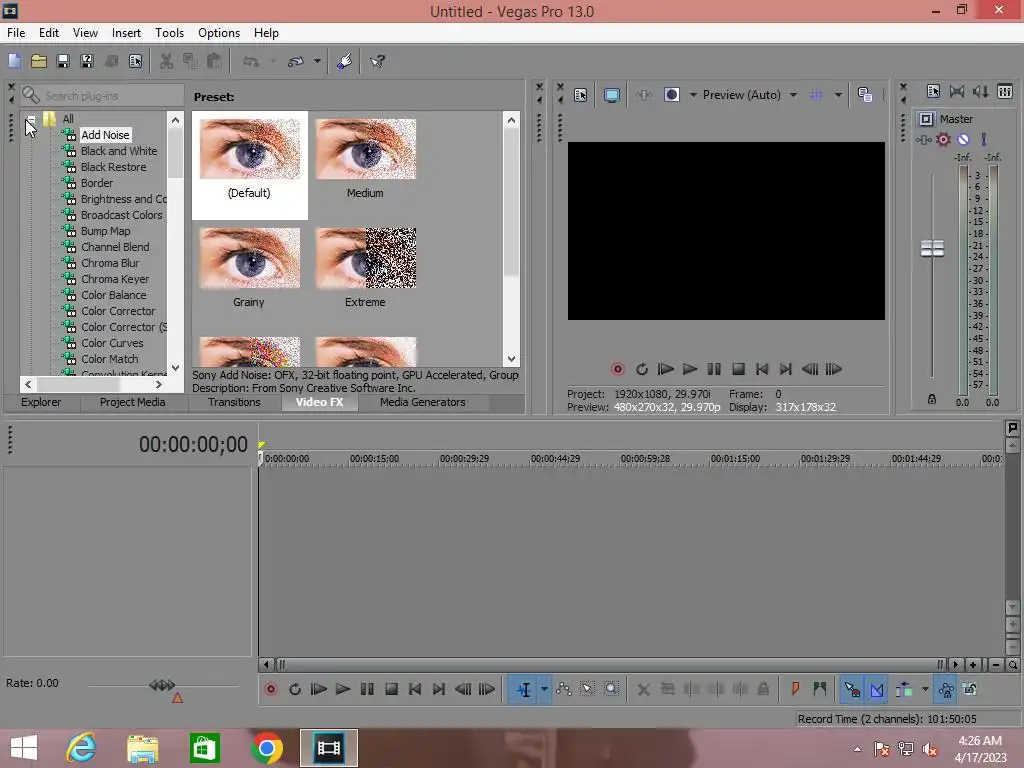Toggle split screen view in preview
The height and width of the screenshot is (768, 1024).
coord(671,95)
